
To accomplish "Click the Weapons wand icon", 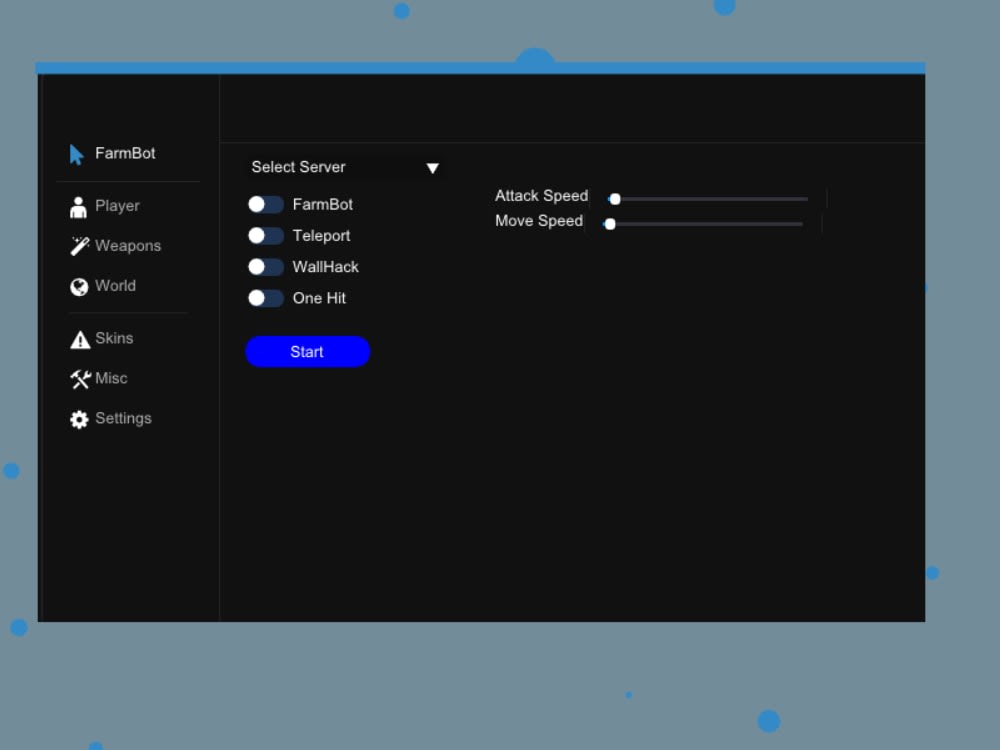I will pos(78,246).
